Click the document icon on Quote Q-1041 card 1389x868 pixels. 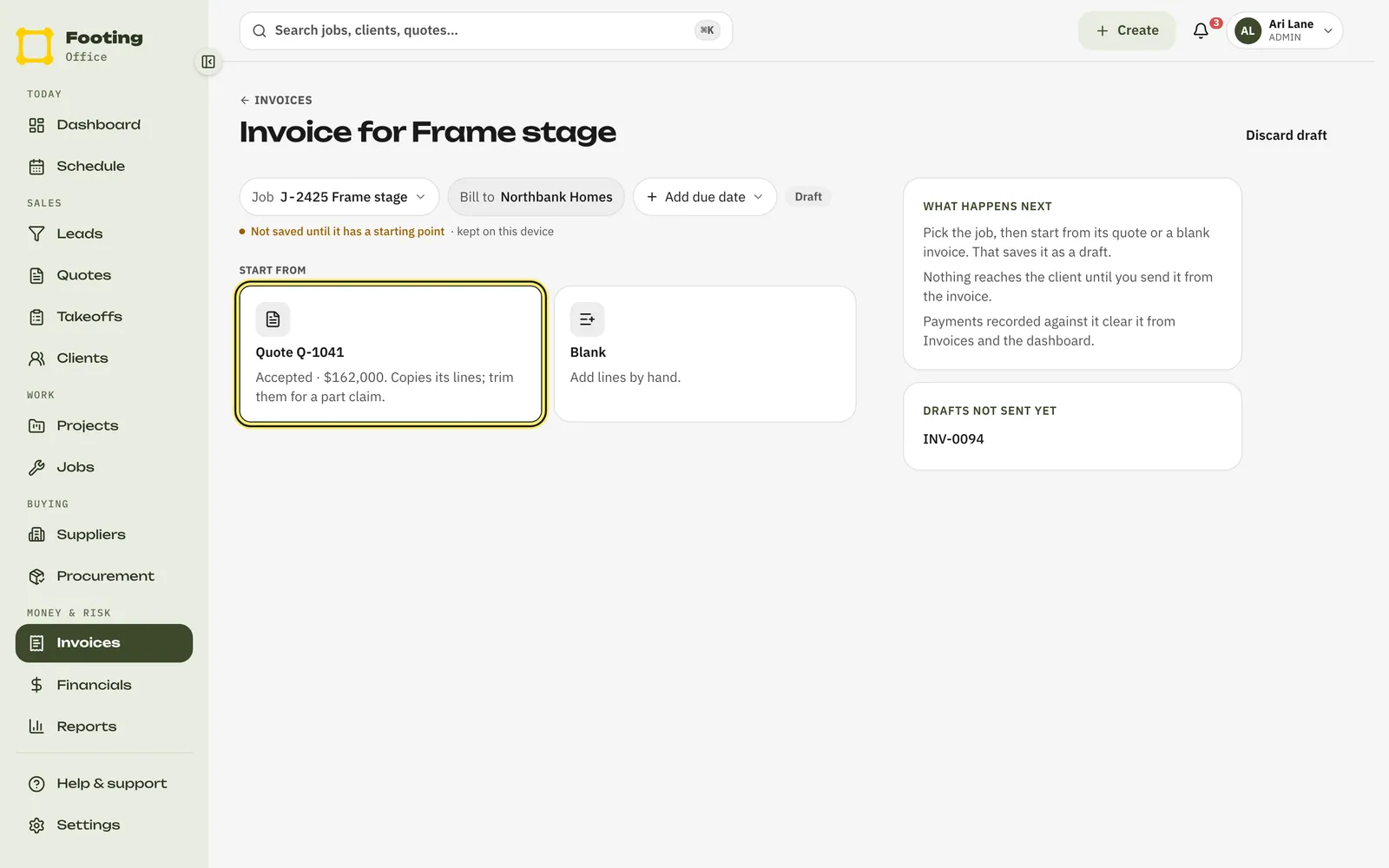pyautogui.click(x=273, y=319)
